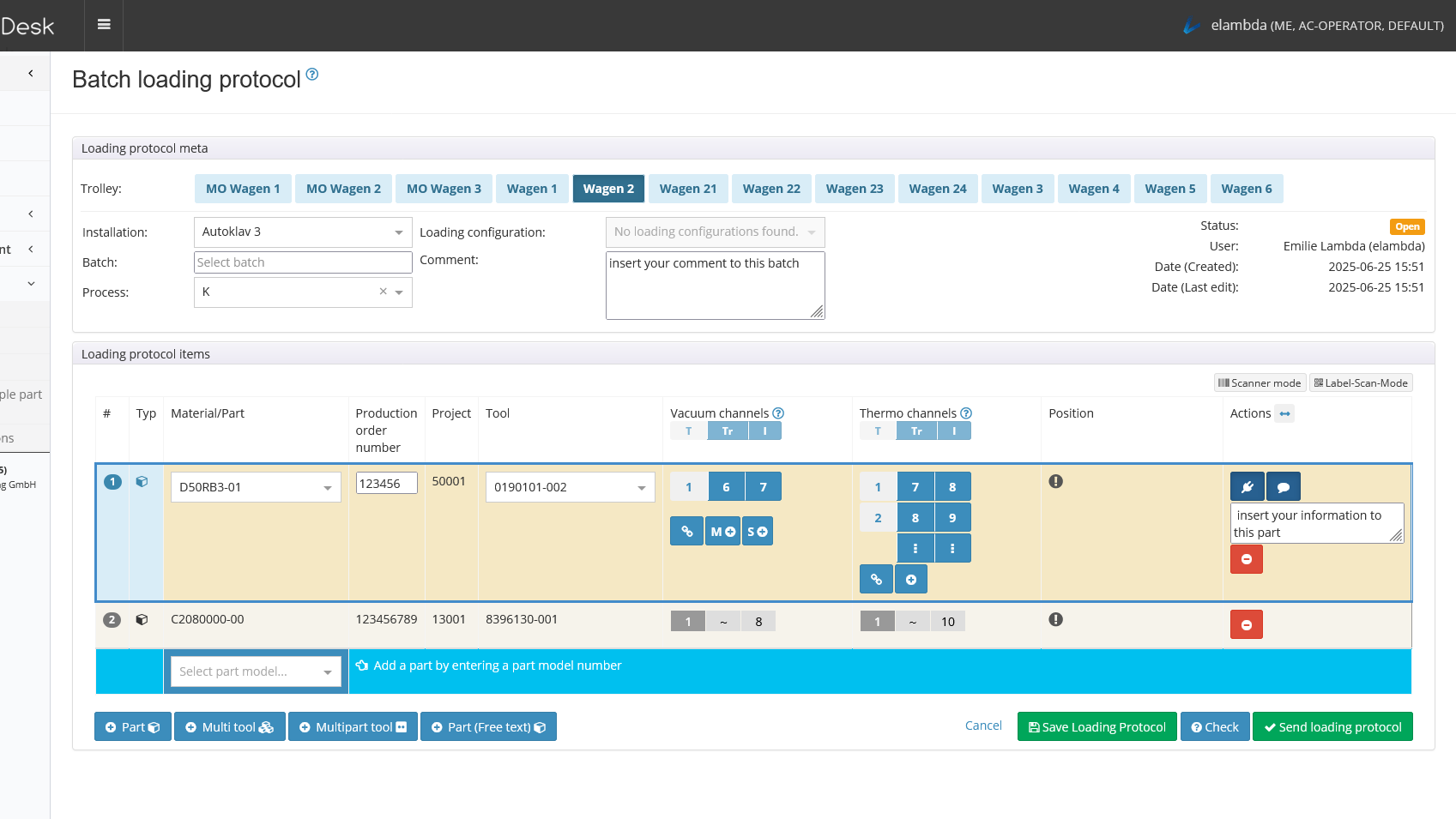
Task: Click the Select batch input field
Action: point(303,262)
